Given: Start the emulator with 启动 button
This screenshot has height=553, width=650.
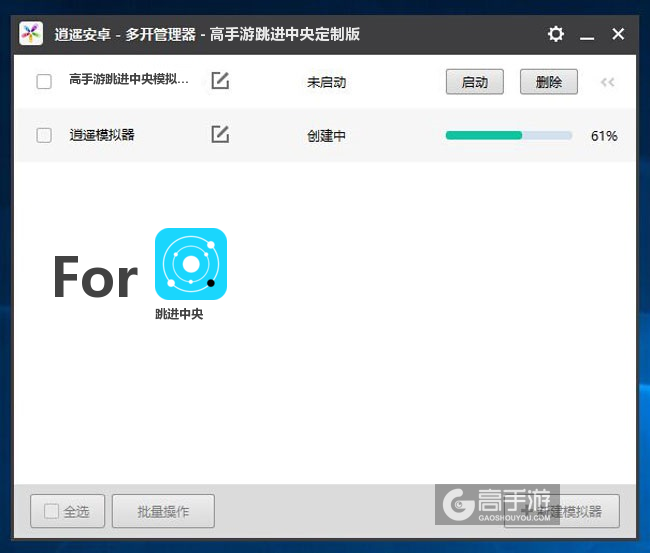Looking at the screenshot, I should click(475, 82).
